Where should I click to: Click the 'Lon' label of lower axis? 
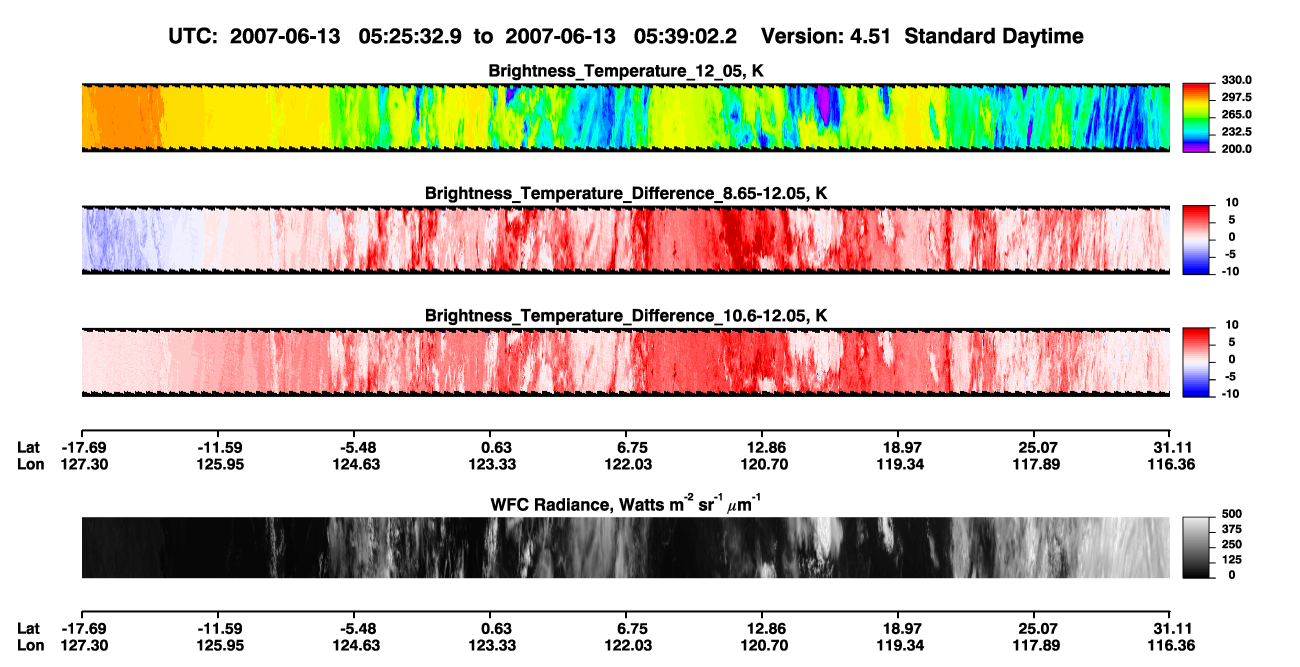[x=30, y=645]
